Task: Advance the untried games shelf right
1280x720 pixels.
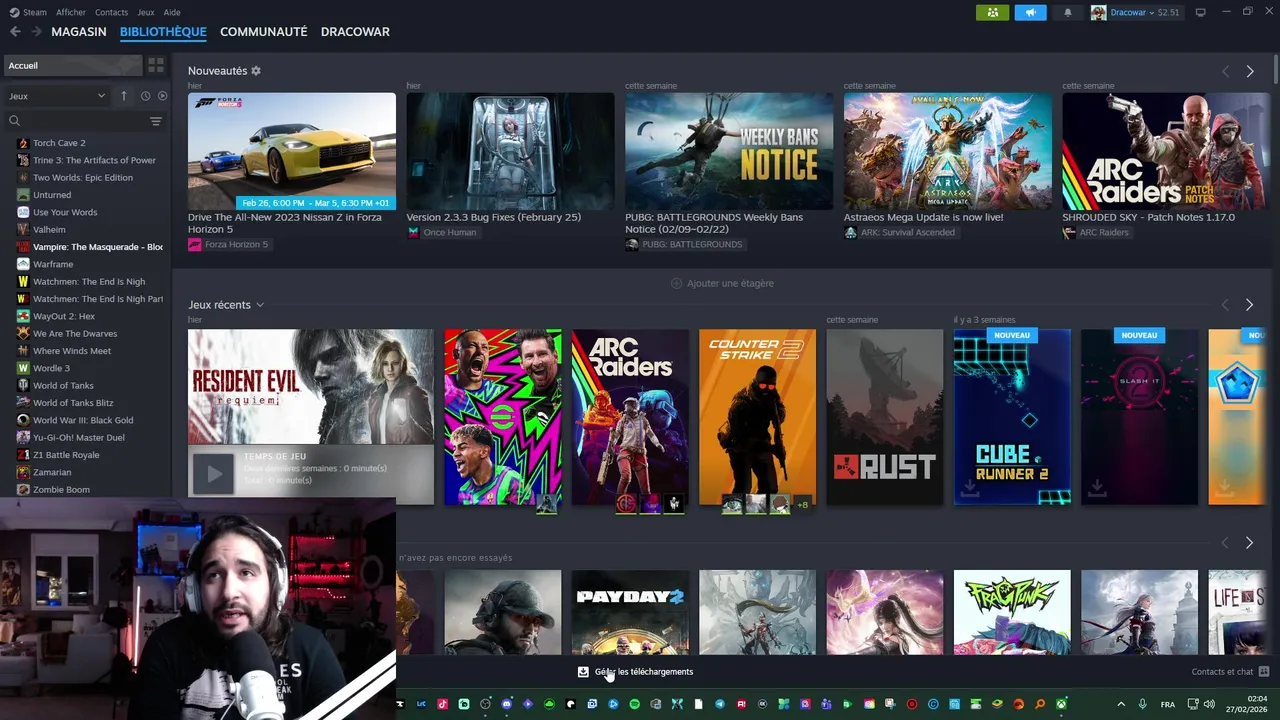Action: pos(1249,542)
